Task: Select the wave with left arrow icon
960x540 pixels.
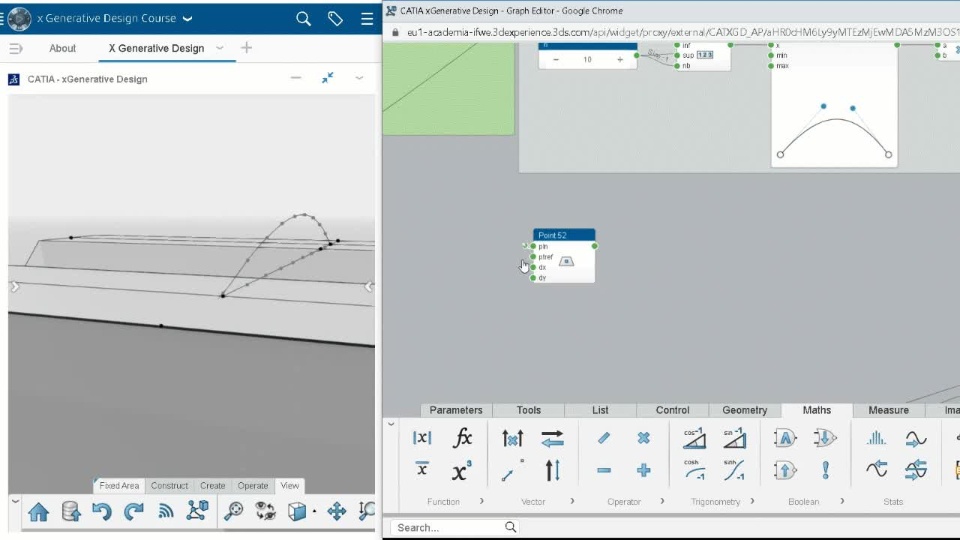Action: click(876, 470)
